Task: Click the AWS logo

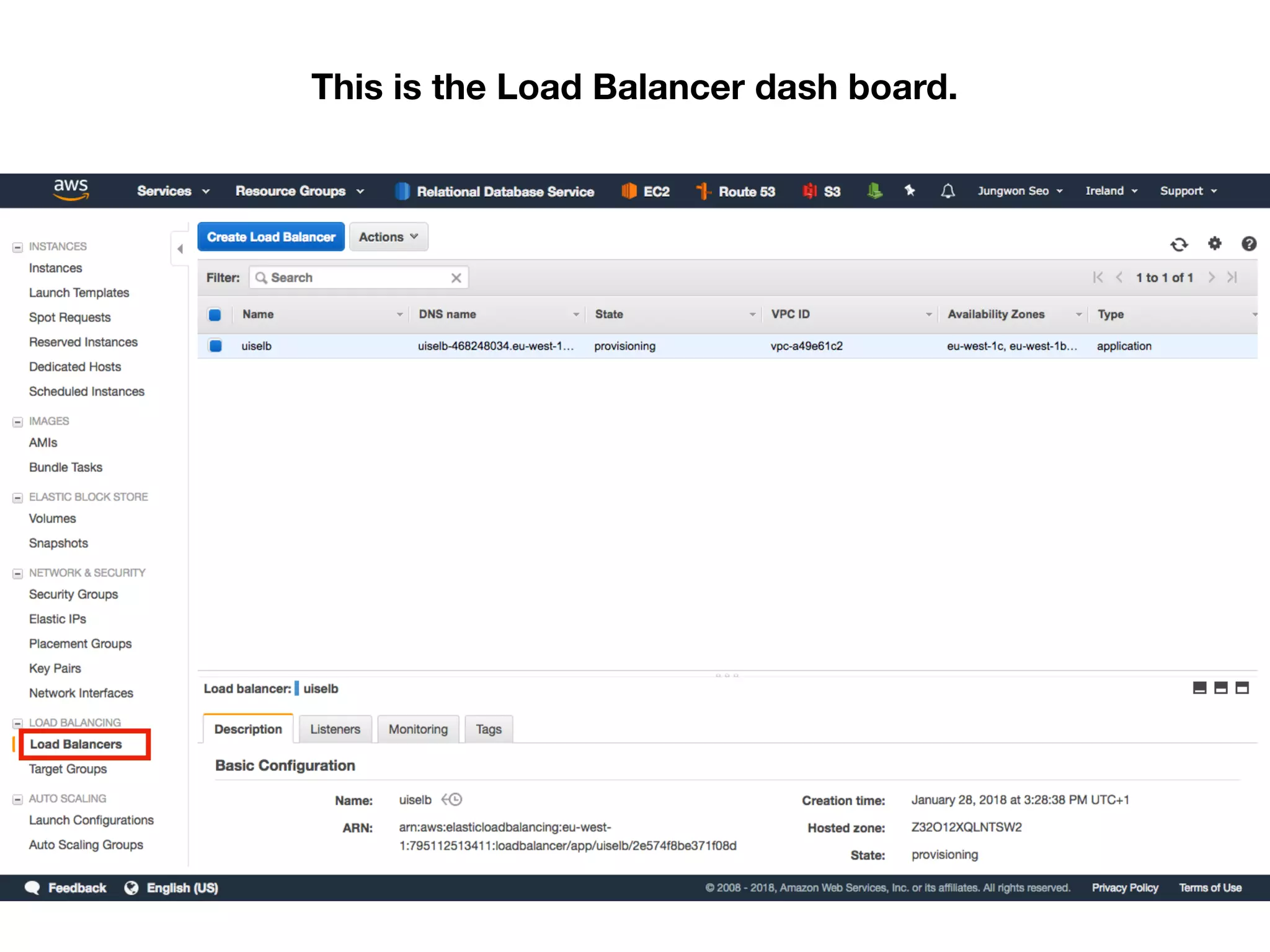Action: pyautogui.click(x=71, y=190)
